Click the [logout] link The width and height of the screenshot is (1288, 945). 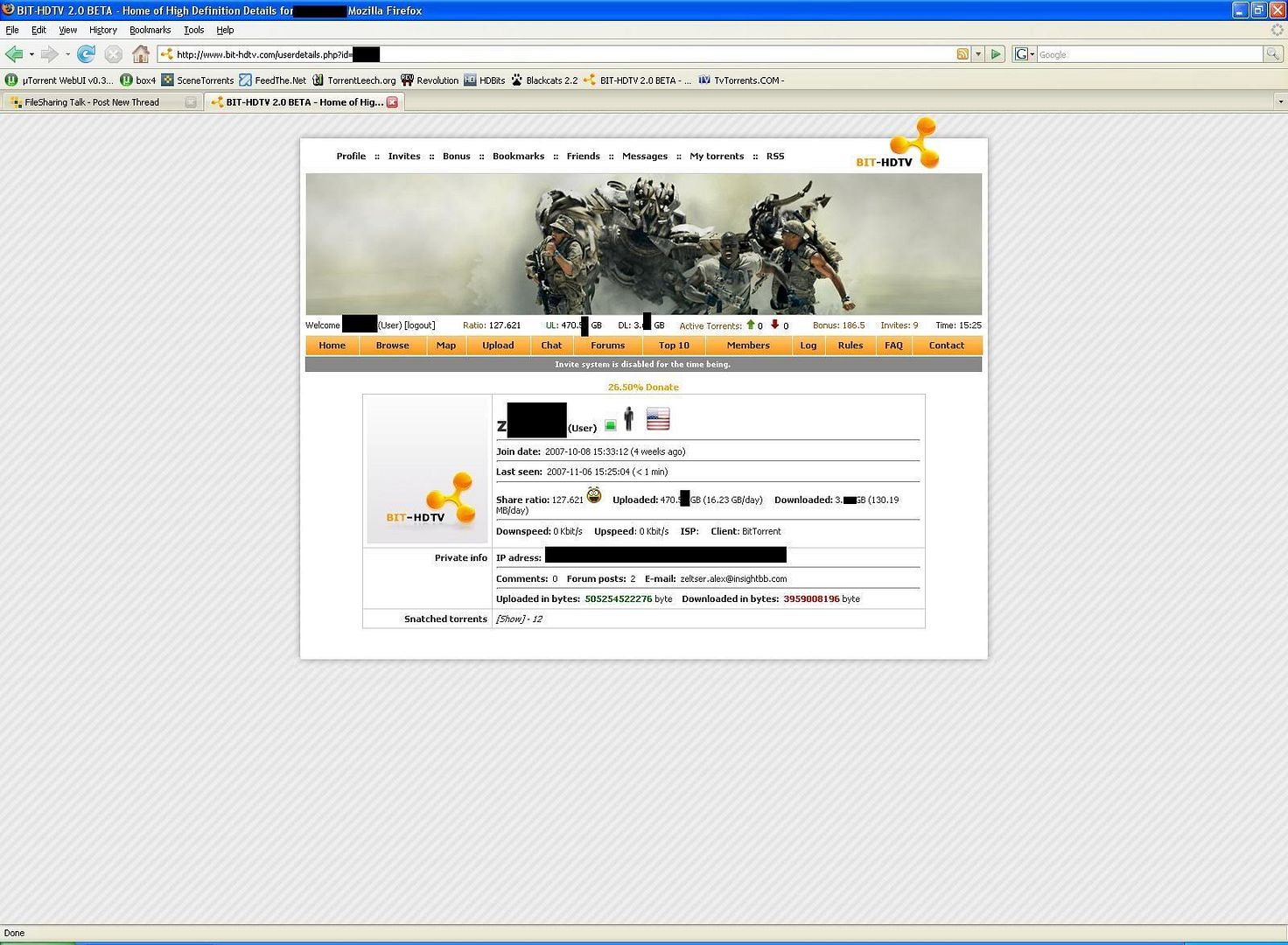tap(419, 325)
